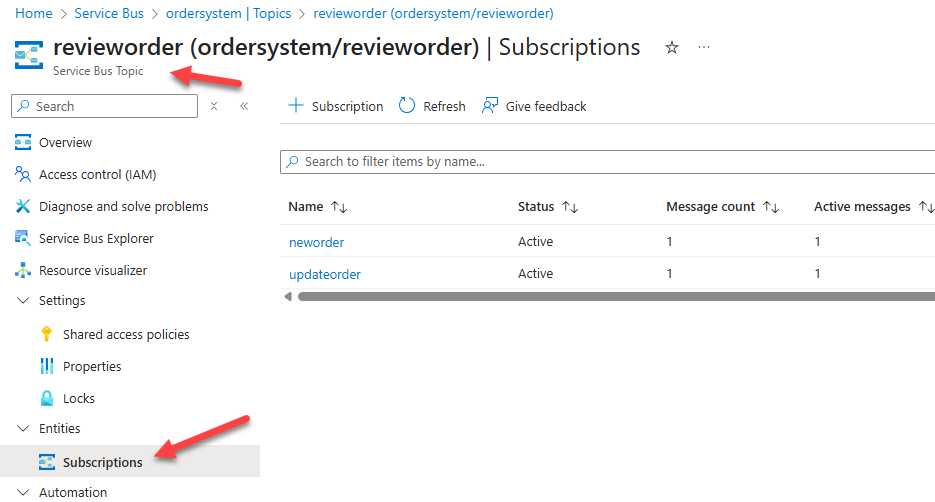Click the Give feedback button label
935x502 pixels.
point(546,106)
